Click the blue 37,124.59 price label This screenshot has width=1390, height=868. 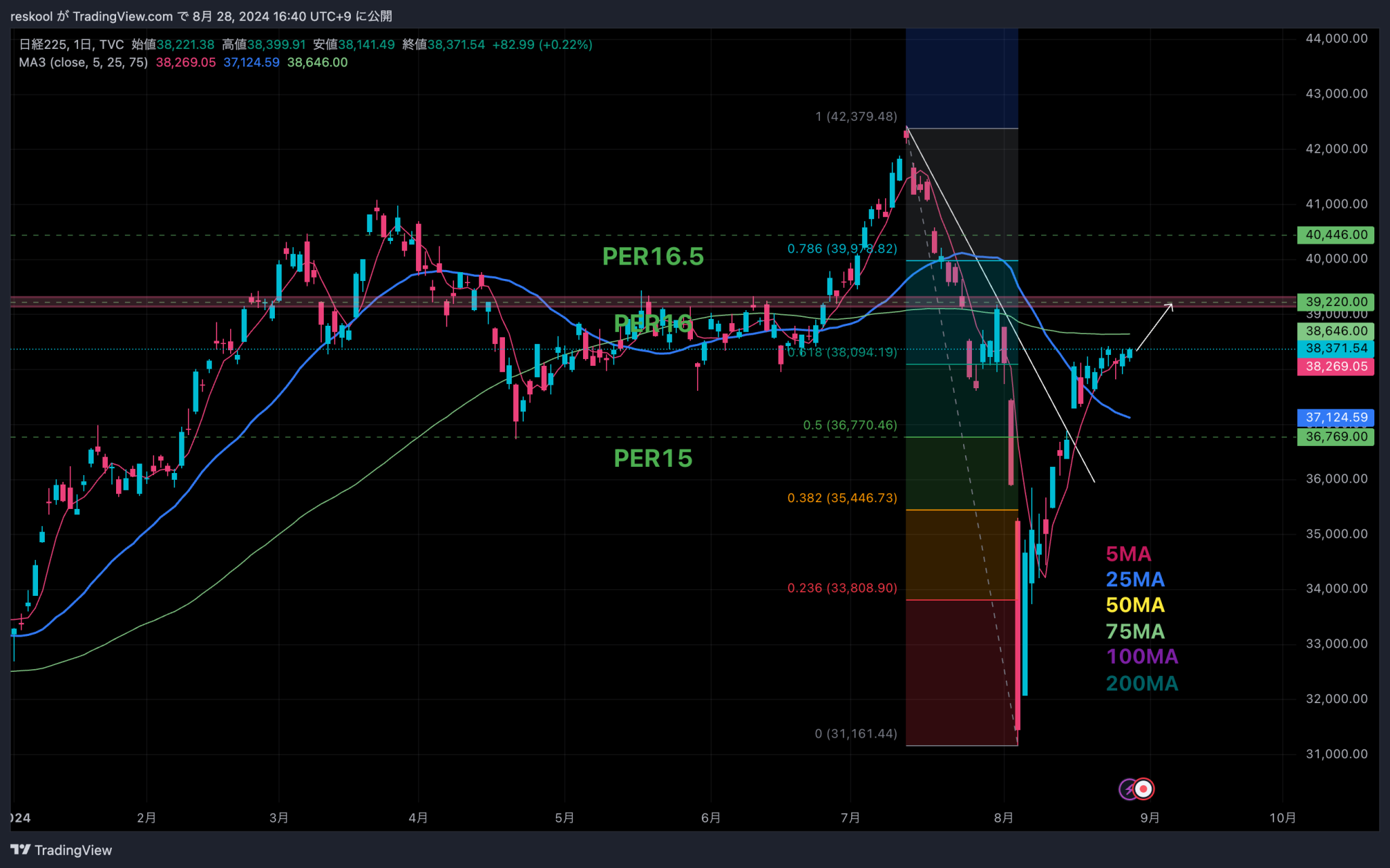[x=1335, y=417]
